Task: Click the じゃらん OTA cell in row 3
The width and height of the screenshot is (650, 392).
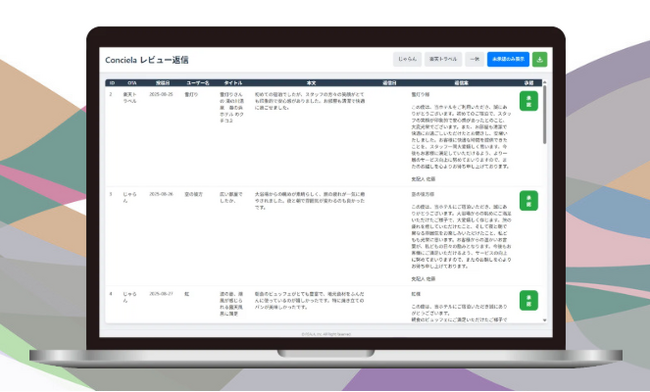Action: click(130, 198)
